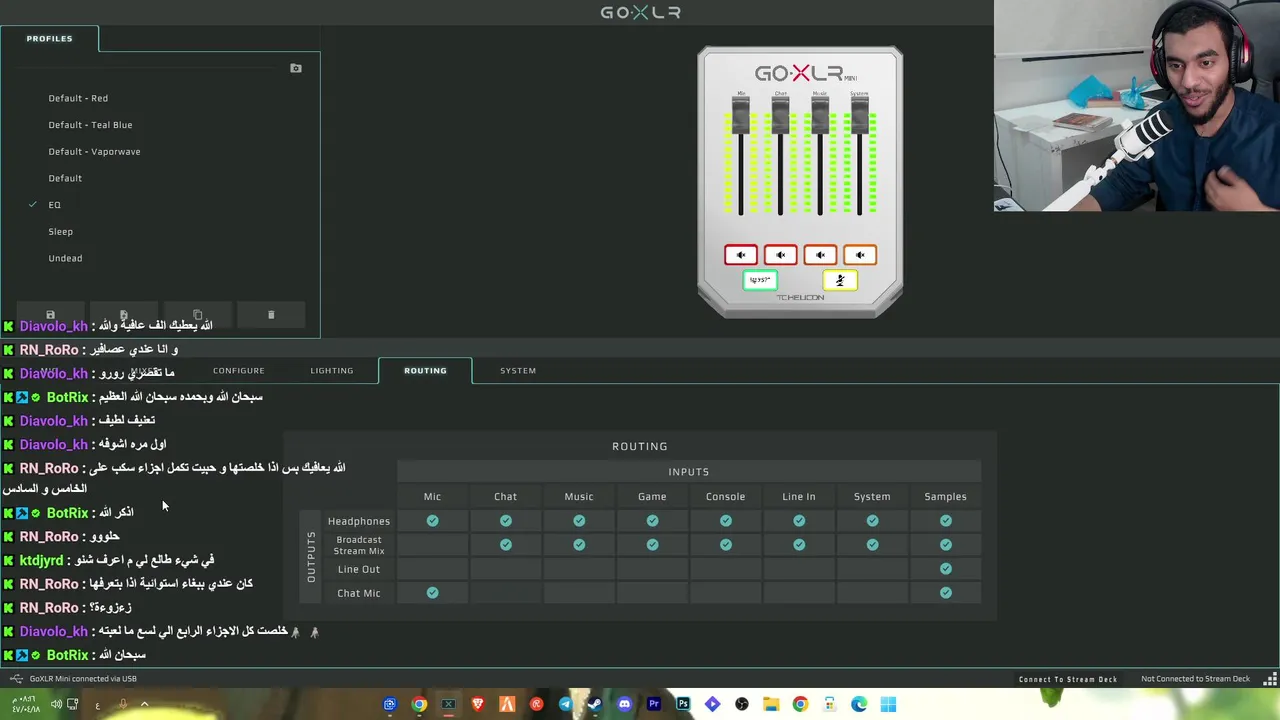Toggle Mic to Headphones routing
The image size is (1280, 720).
432,521
